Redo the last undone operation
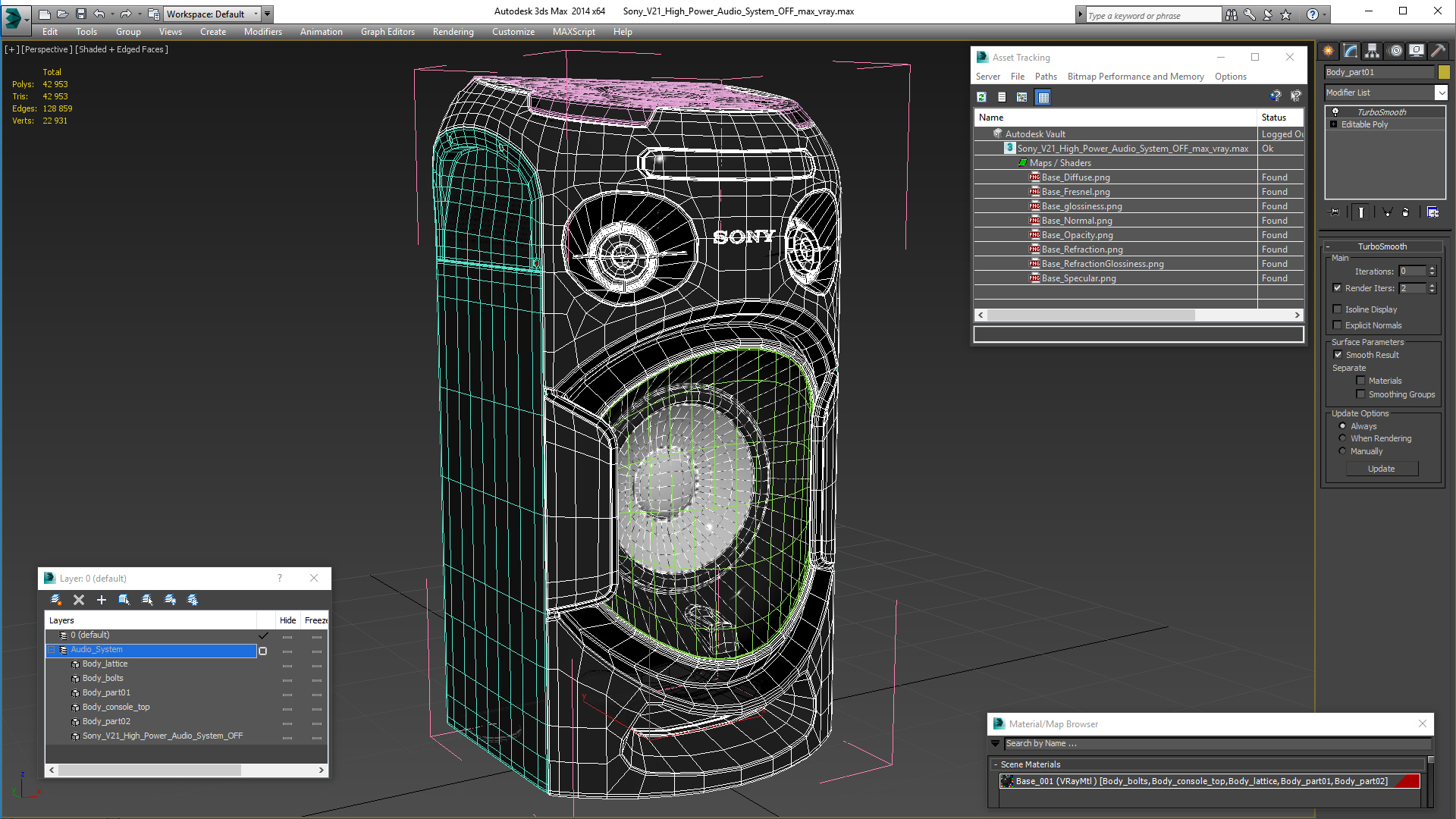The height and width of the screenshot is (819, 1456). click(126, 14)
